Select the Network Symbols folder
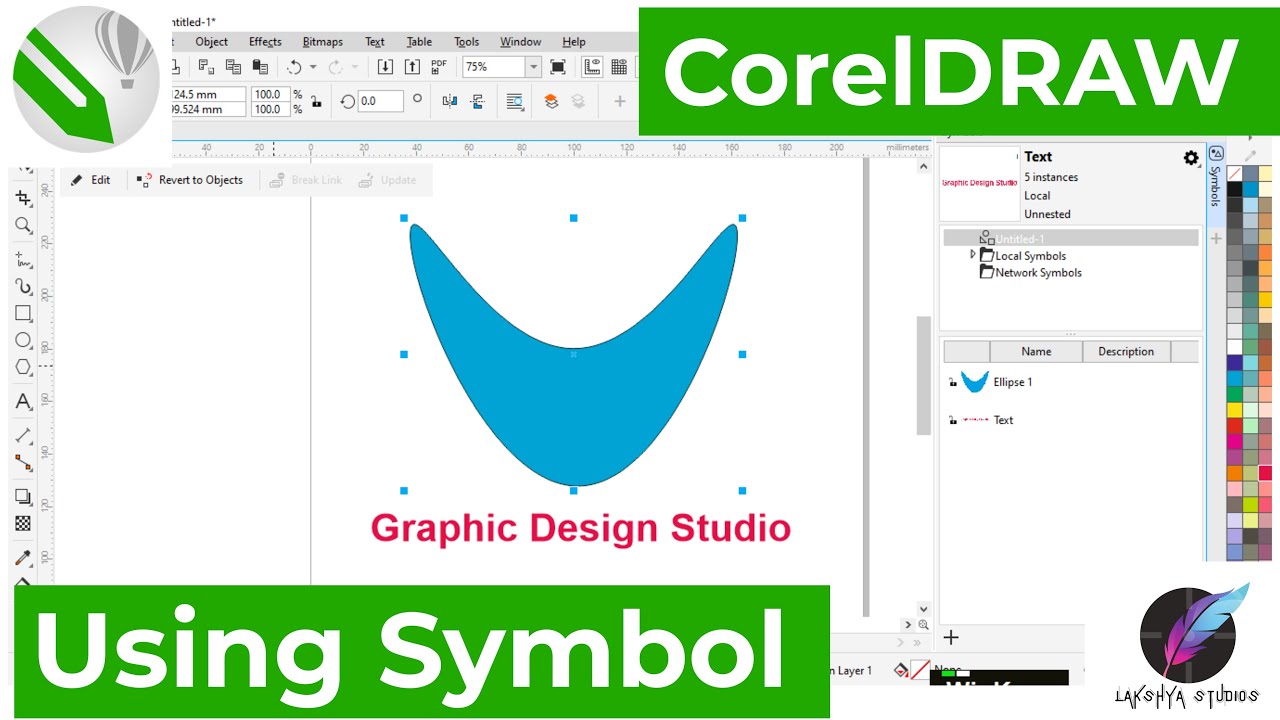The width and height of the screenshot is (1280, 720). click(1030, 272)
